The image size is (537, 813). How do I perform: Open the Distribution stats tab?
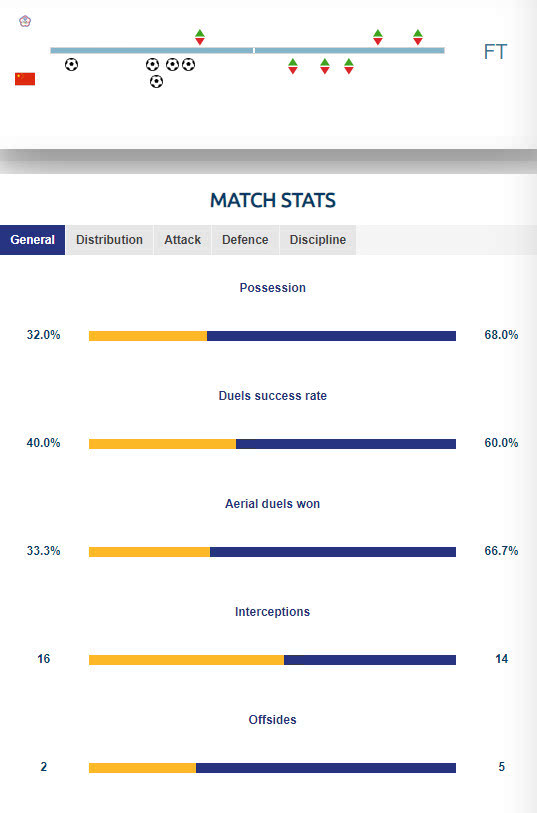coord(109,240)
